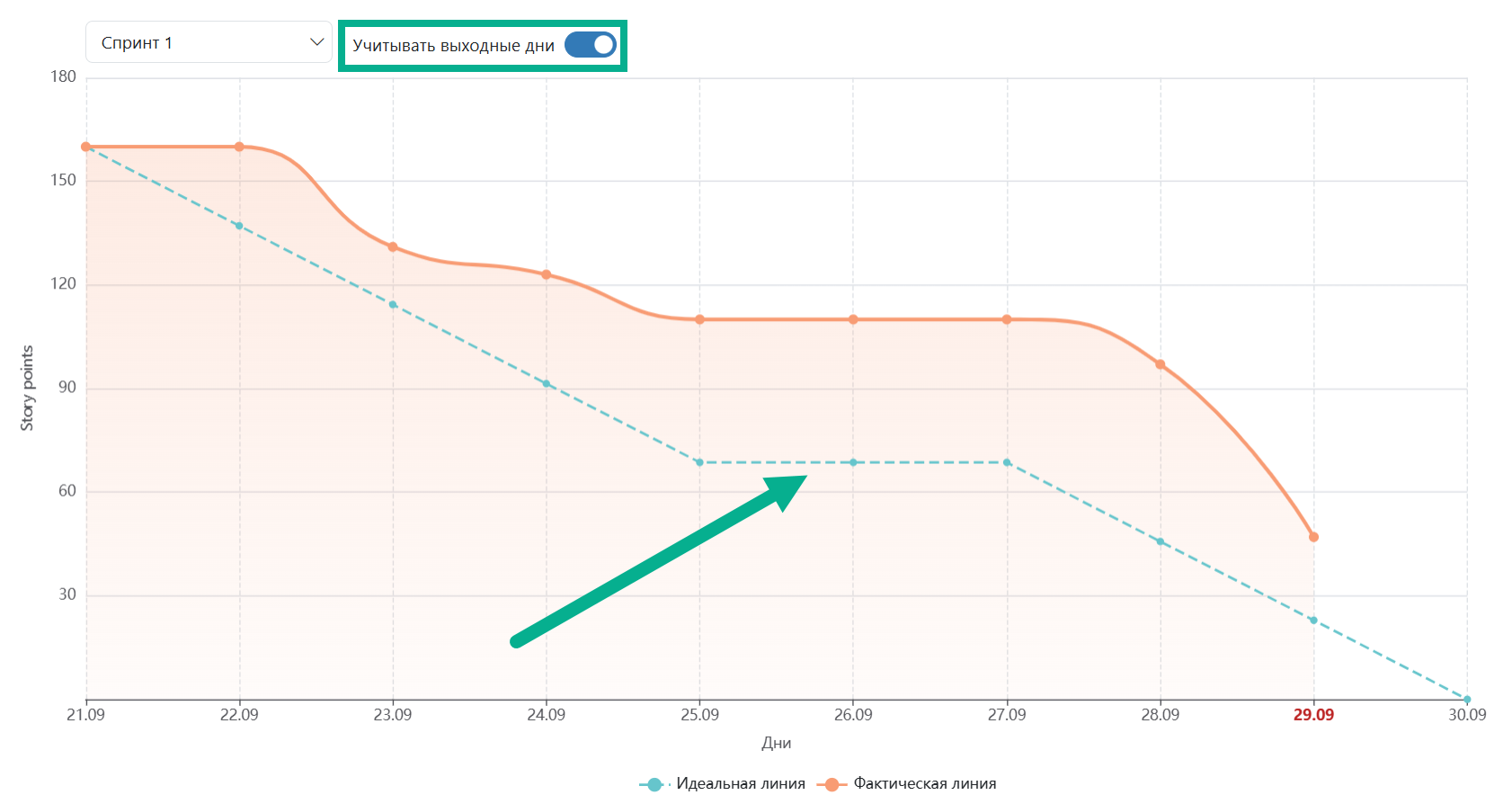
Task: Click the chevron arrow of sprint selector
Action: click(x=316, y=42)
